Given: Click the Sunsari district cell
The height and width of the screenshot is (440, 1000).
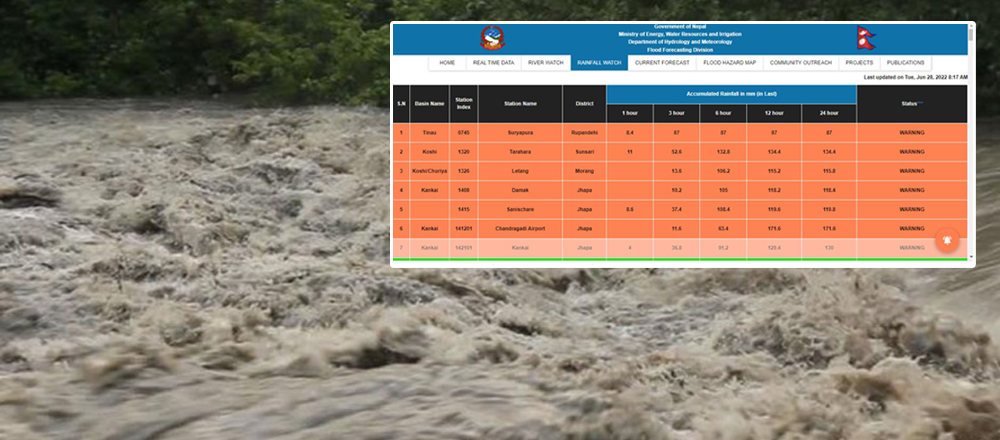Looking at the screenshot, I should 584,152.
